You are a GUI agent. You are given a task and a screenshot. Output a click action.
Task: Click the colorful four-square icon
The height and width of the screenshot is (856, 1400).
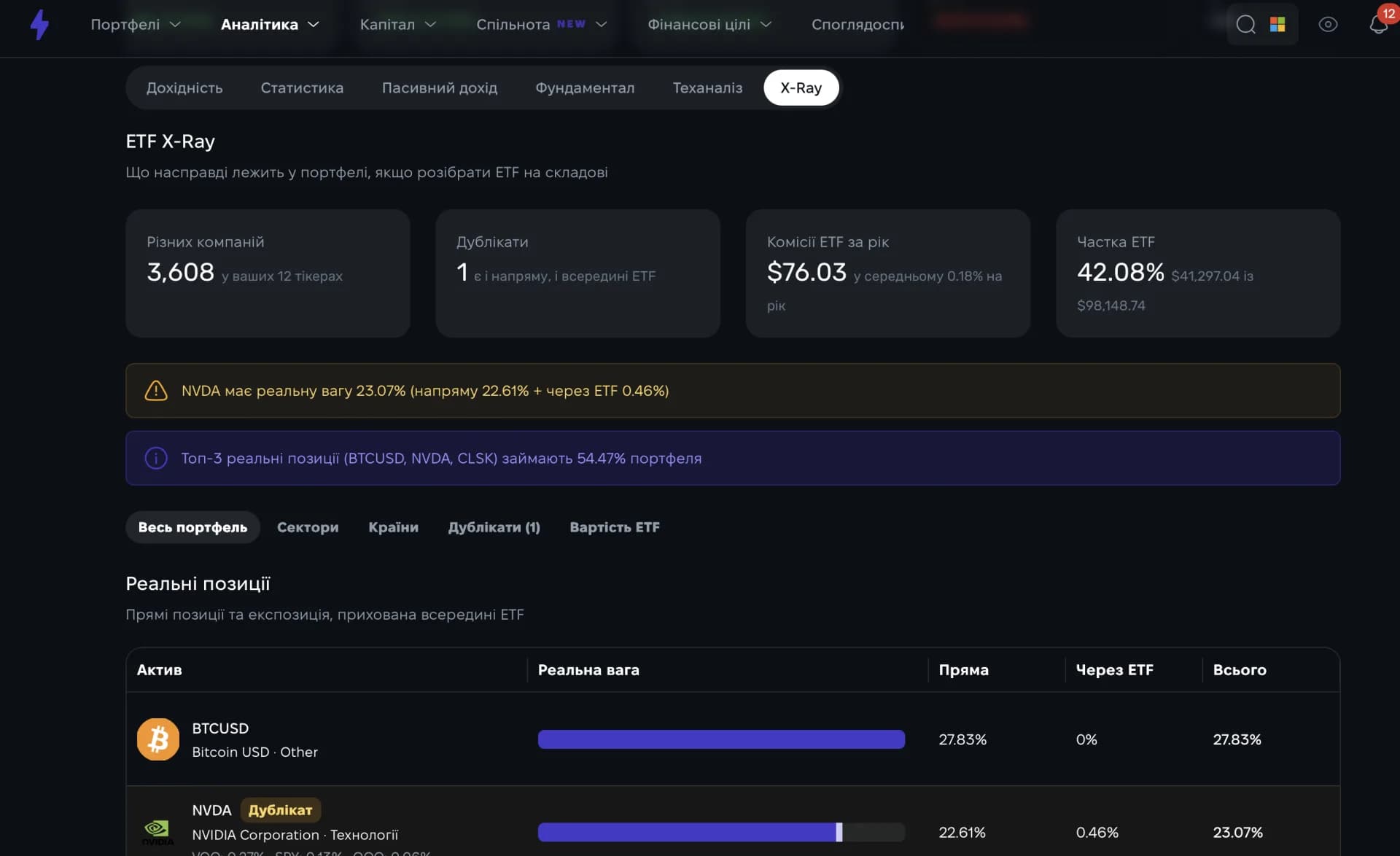pos(1277,25)
